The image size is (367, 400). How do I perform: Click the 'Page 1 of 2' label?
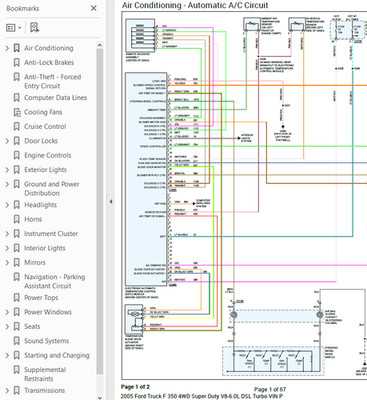(135, 387)
